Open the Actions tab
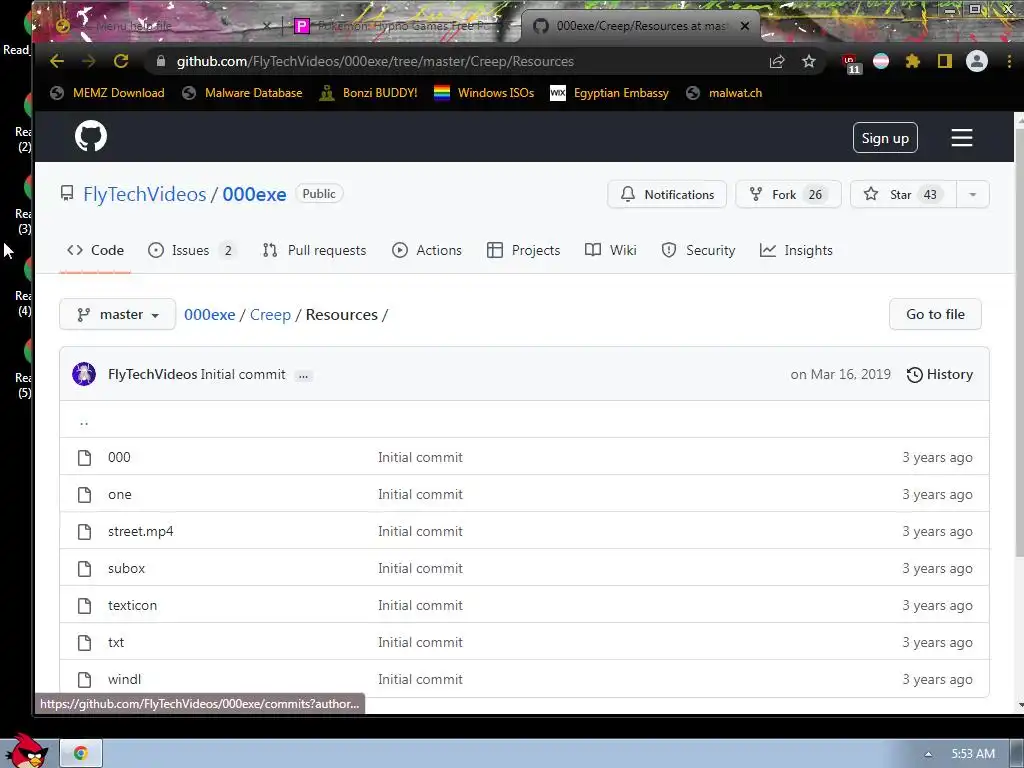Viewport: 1024px width, 768px height. pyautogui.click(x=427, y=250)
